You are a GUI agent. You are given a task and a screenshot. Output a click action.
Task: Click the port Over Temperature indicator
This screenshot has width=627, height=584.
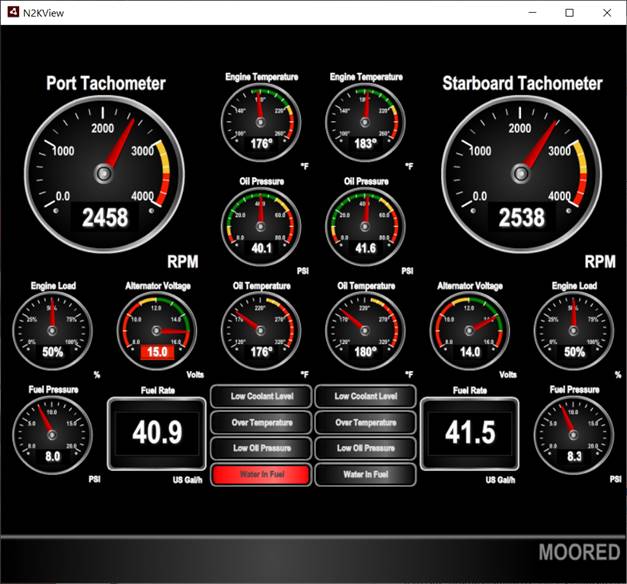tap(261, 423)
